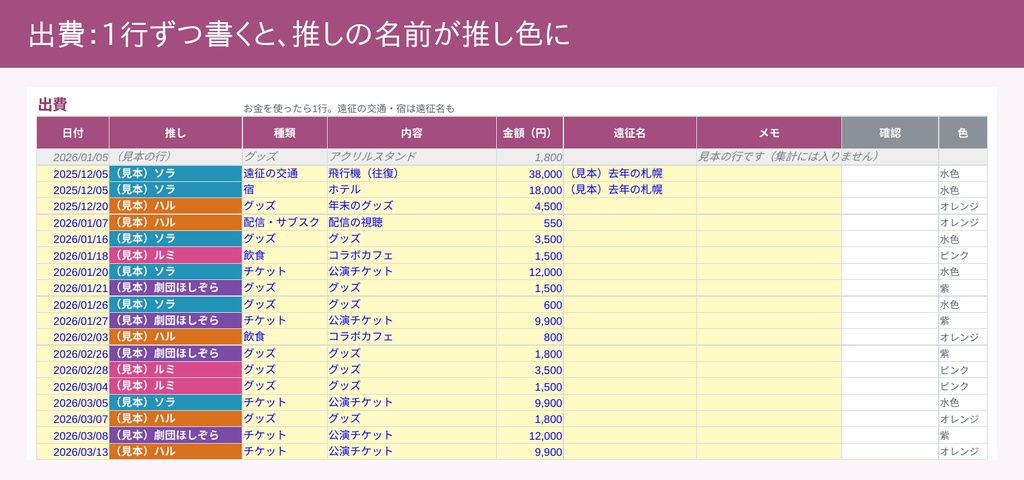
Task: Select the date cell 2026/01/05
Action: (x=73, y=157)
